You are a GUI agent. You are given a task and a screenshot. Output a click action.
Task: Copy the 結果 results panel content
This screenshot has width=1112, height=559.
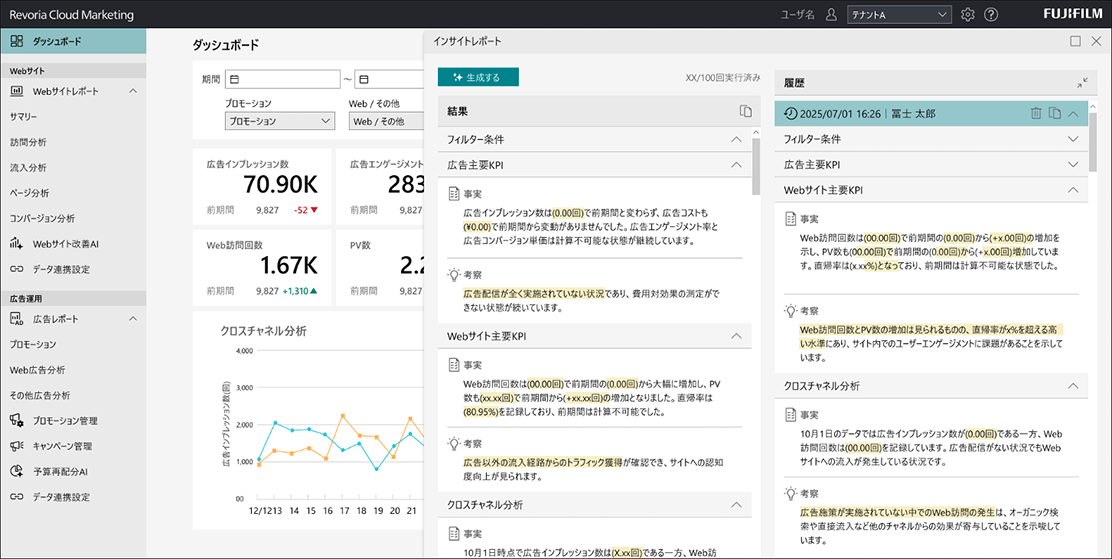tap(744, 112)
